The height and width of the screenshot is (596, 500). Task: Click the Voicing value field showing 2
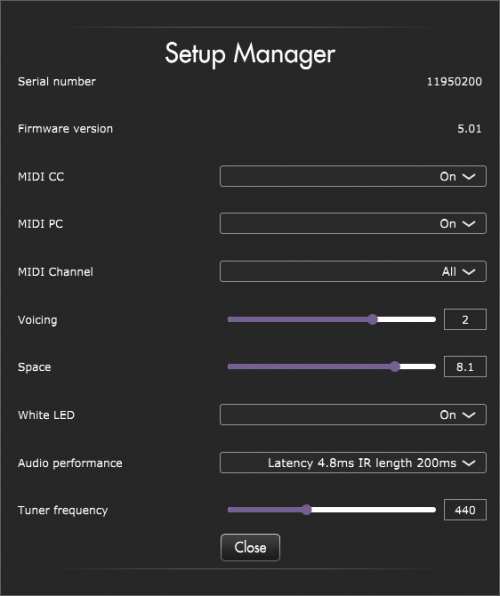(x=465, y=319)
